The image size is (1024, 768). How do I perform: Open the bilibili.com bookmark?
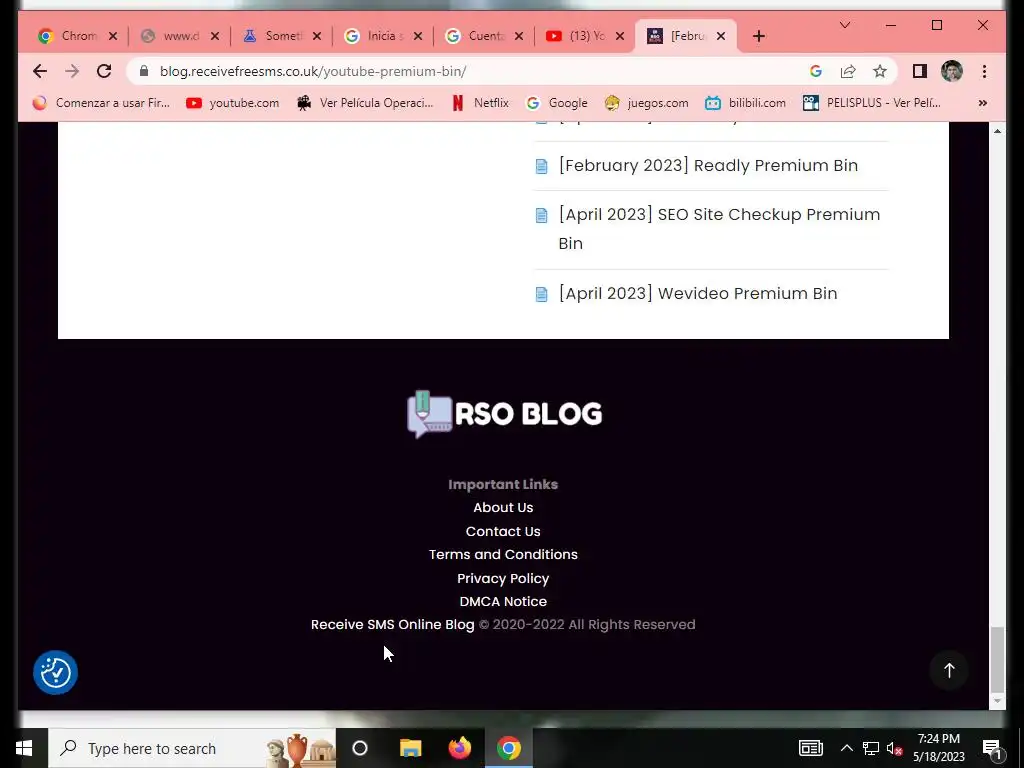pyautogui.click(x=745, y=103)
